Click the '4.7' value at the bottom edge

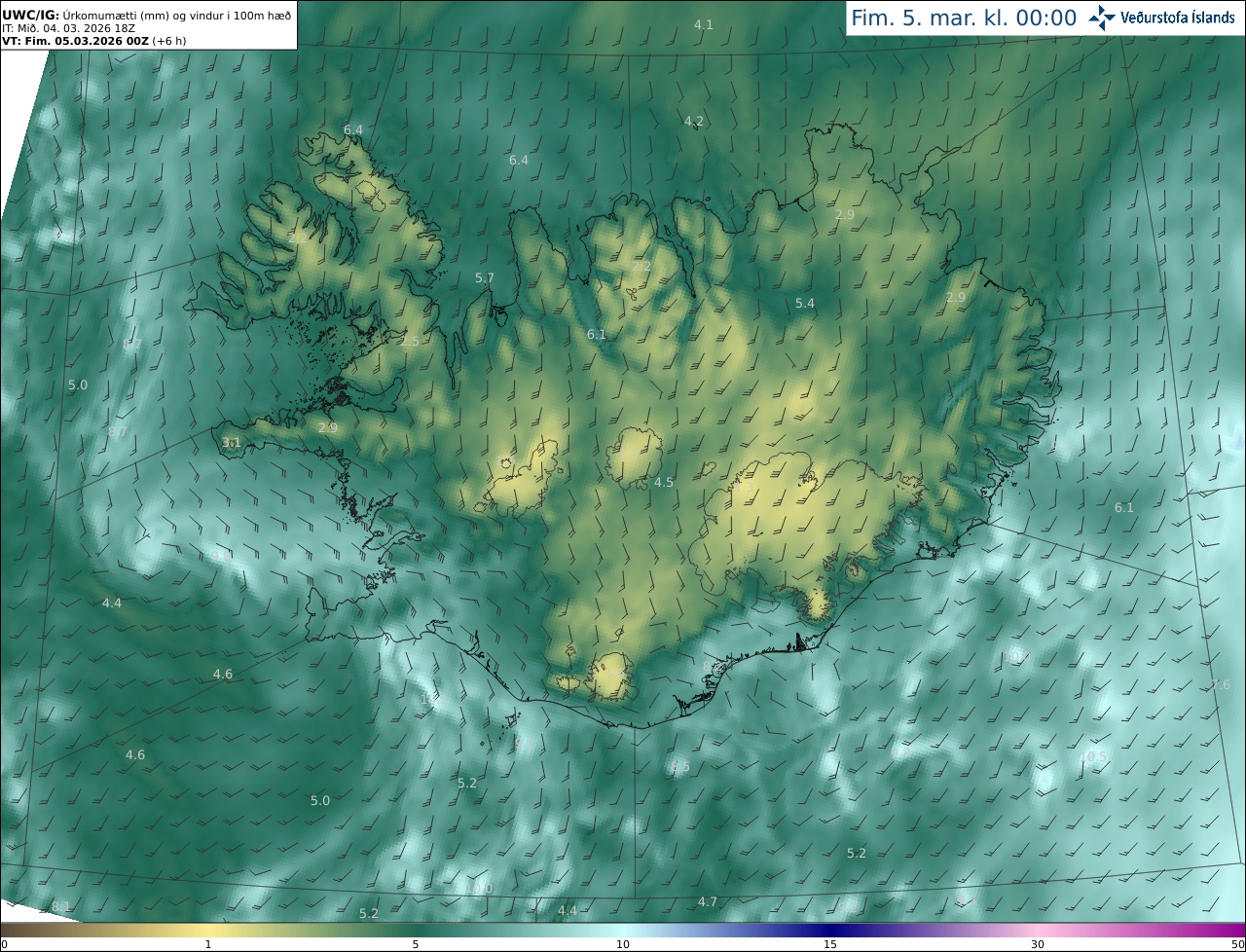[x=708, y=902]
